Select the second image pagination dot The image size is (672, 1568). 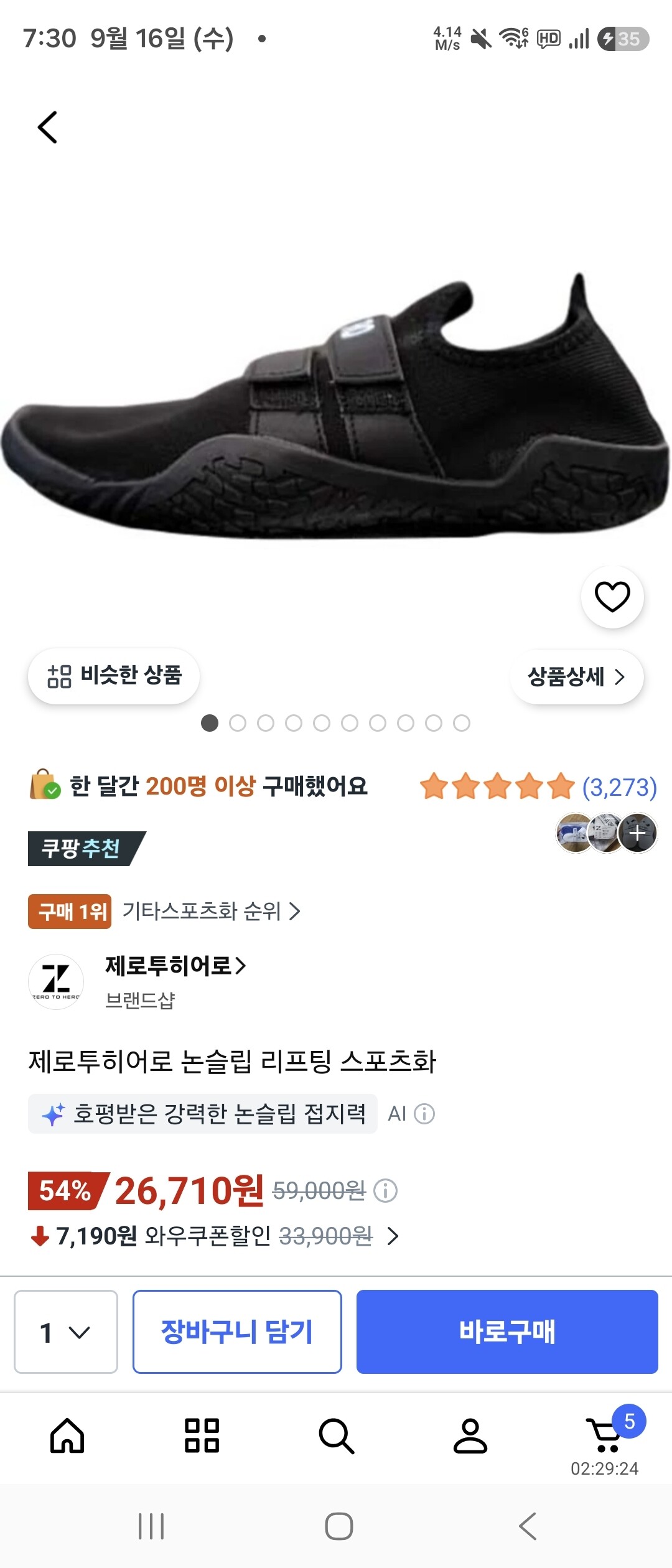pos(238,723)
